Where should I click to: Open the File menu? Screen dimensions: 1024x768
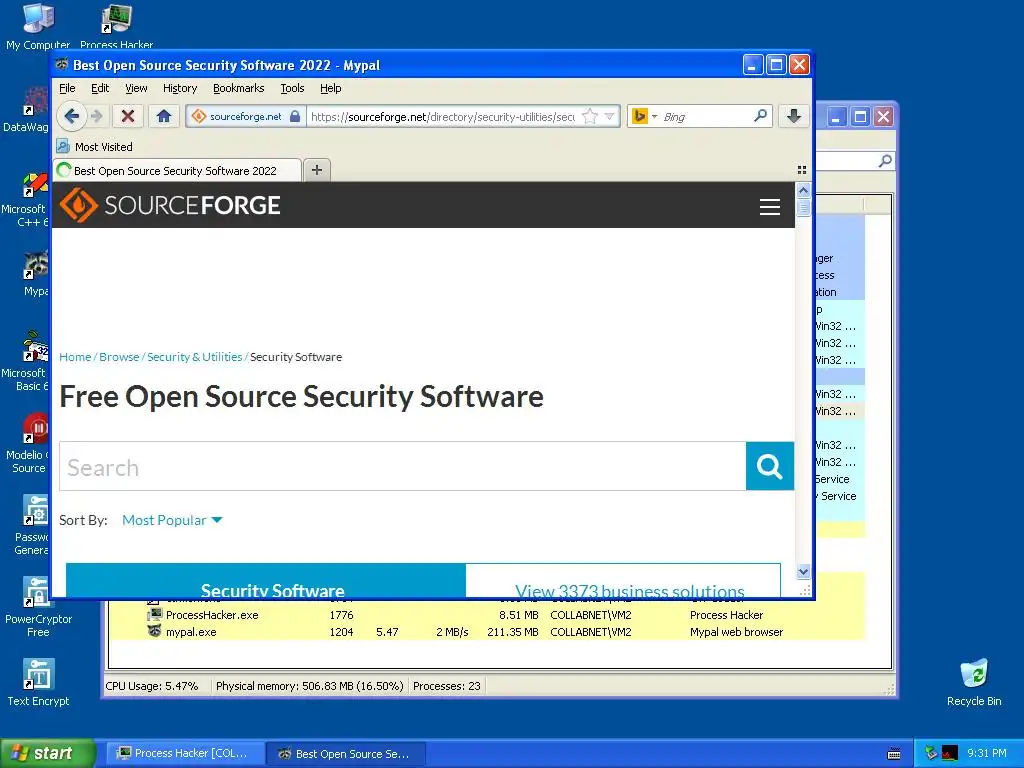(67, 88)
